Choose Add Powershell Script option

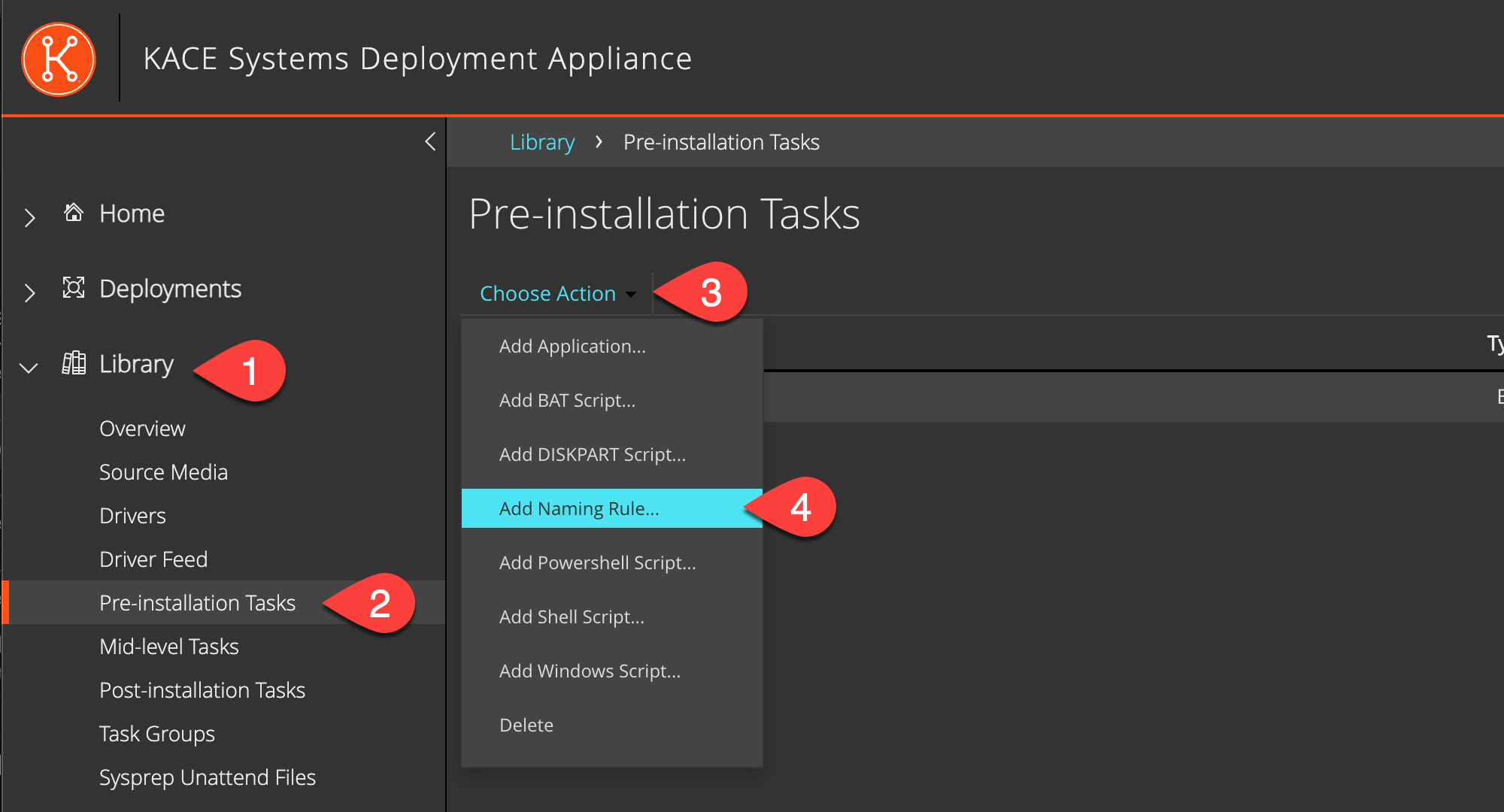coord(597,563)
